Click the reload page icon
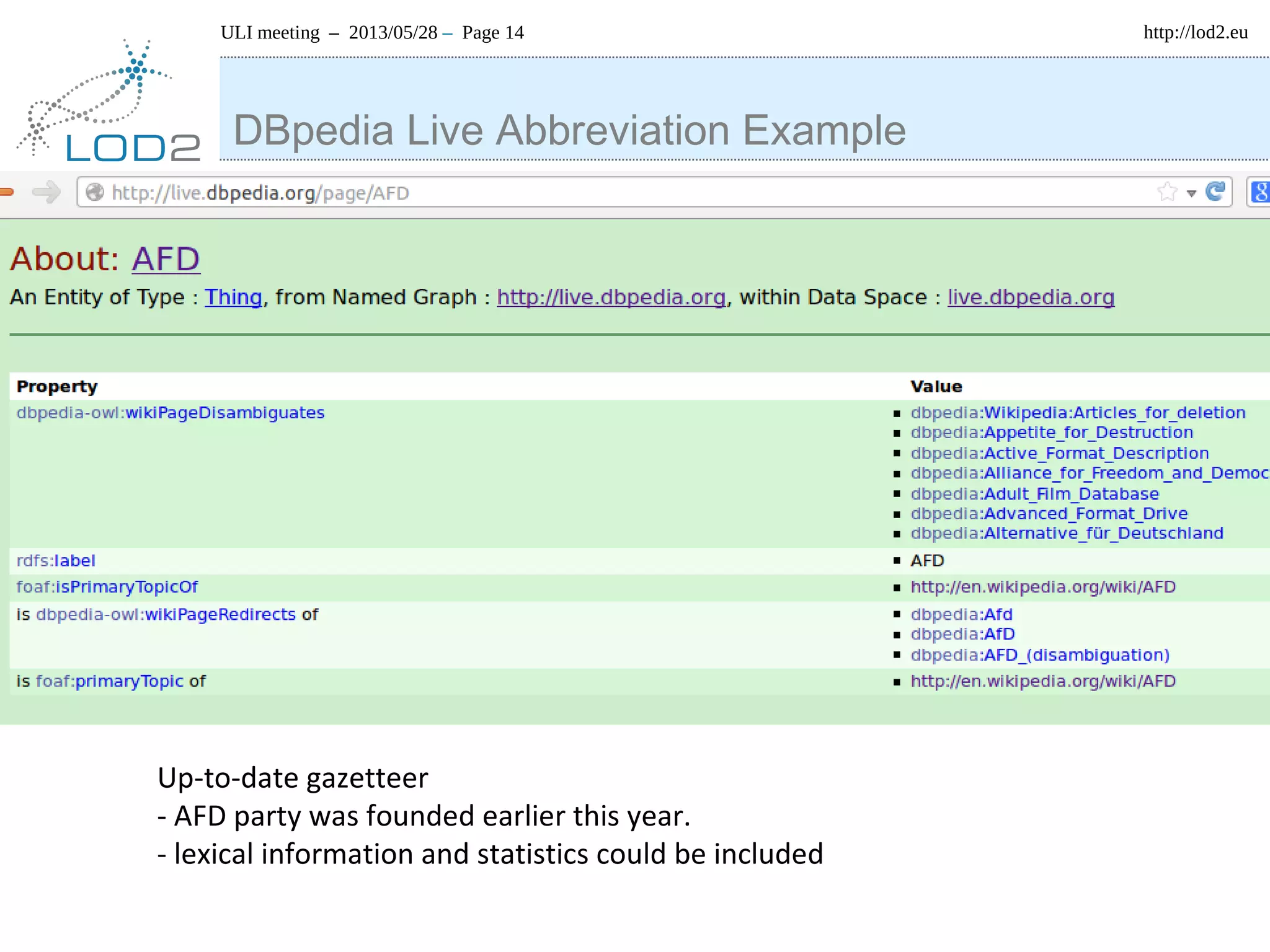Image resolution: width=1270 pixels, height=952 pixels. pyautogui.click(x=1215, y=192)
